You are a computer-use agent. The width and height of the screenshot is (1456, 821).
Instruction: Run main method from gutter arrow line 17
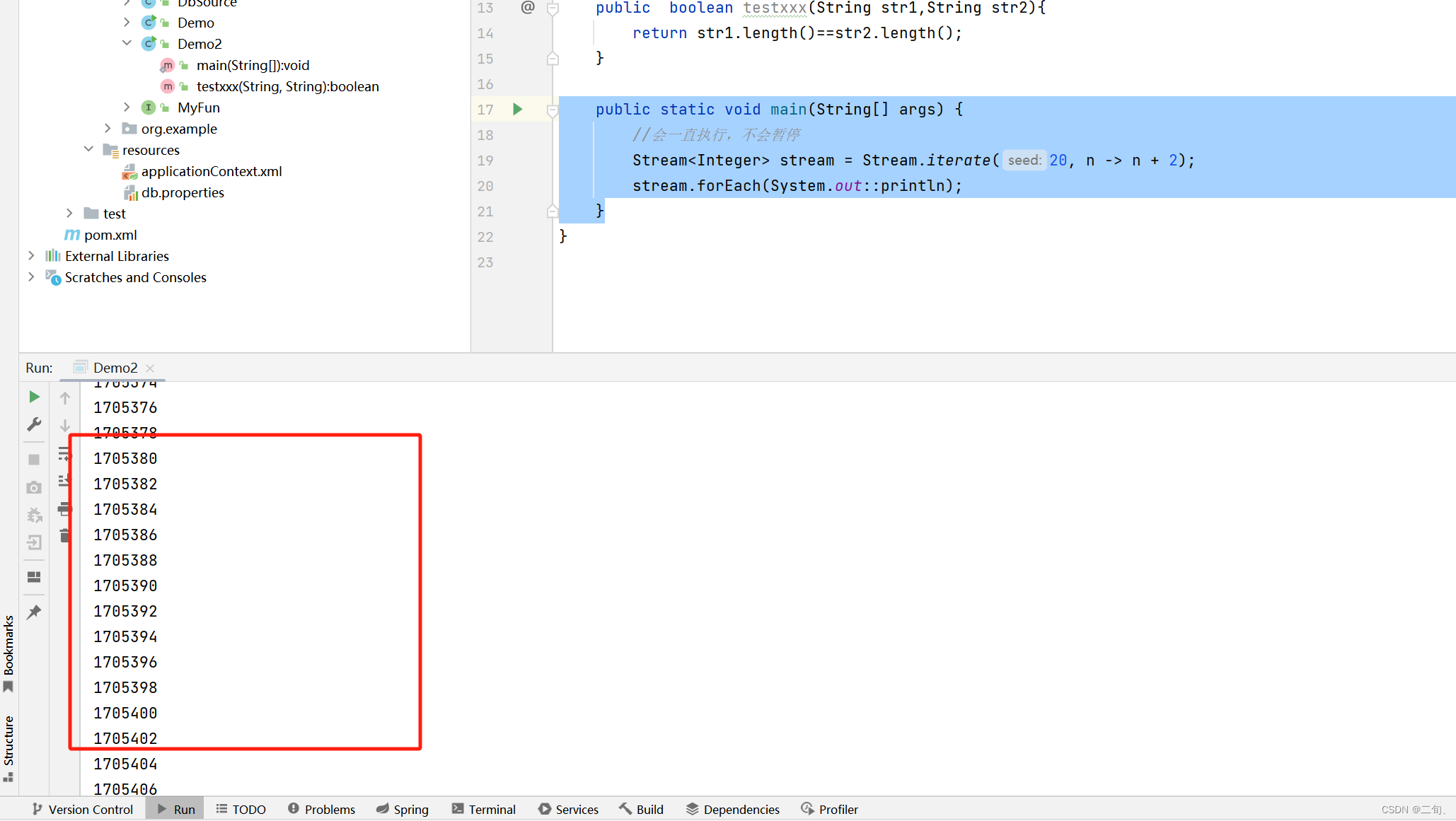517,109
